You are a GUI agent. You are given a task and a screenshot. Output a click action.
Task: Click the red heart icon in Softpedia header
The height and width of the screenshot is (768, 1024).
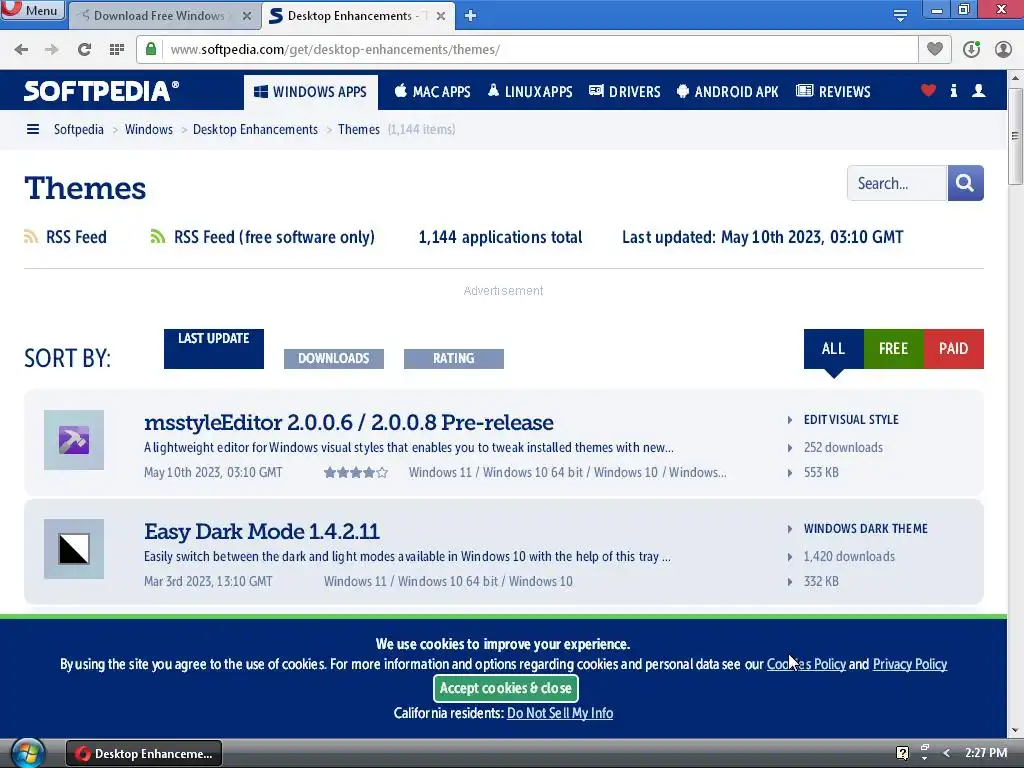(x=928, y=91)
